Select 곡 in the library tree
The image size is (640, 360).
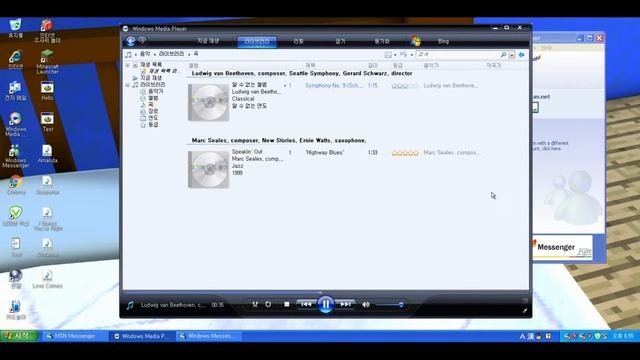(x=150, y=104)
